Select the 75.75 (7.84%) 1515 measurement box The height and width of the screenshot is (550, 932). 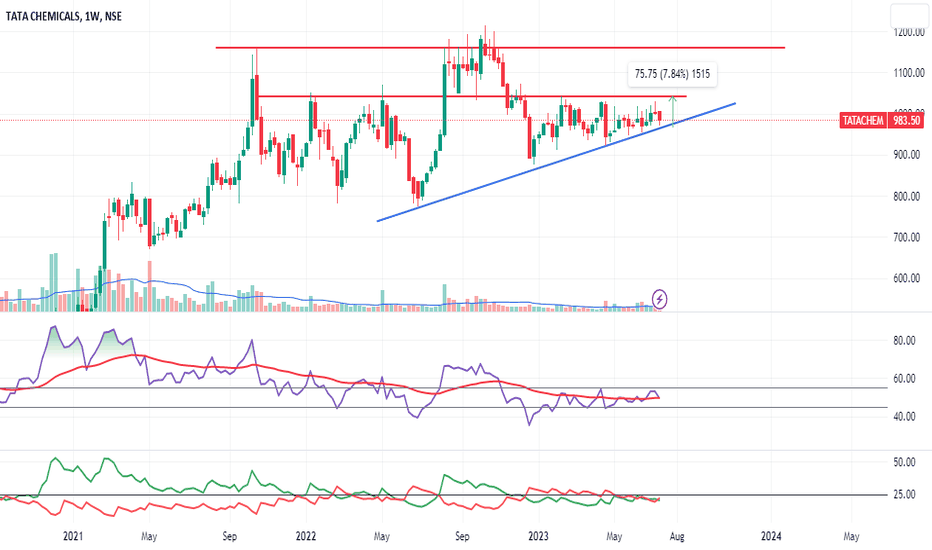pyautogui.click(x=672, y=74)
